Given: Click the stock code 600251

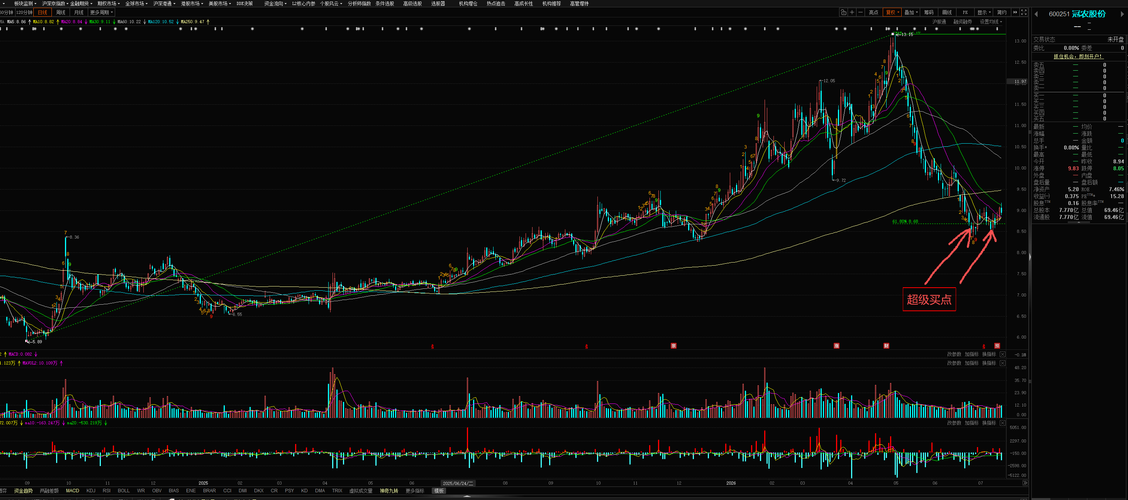Looking at the screenshot, I should pos(1058,14).
